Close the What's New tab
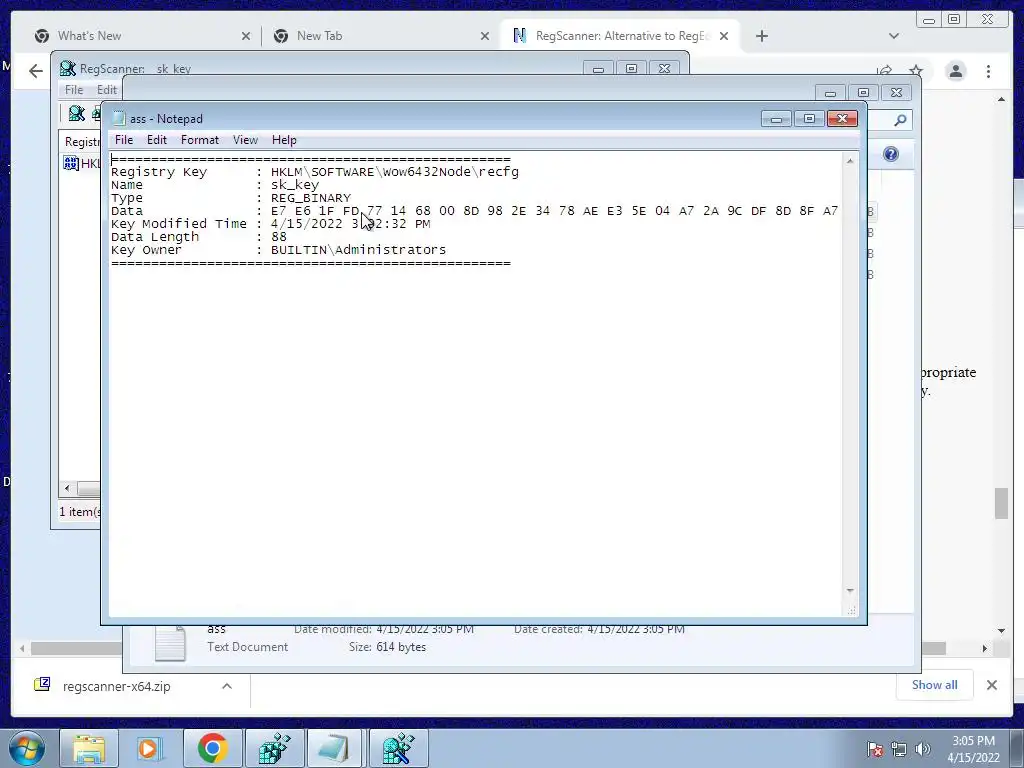1024x768 pixels. (246, 36)
